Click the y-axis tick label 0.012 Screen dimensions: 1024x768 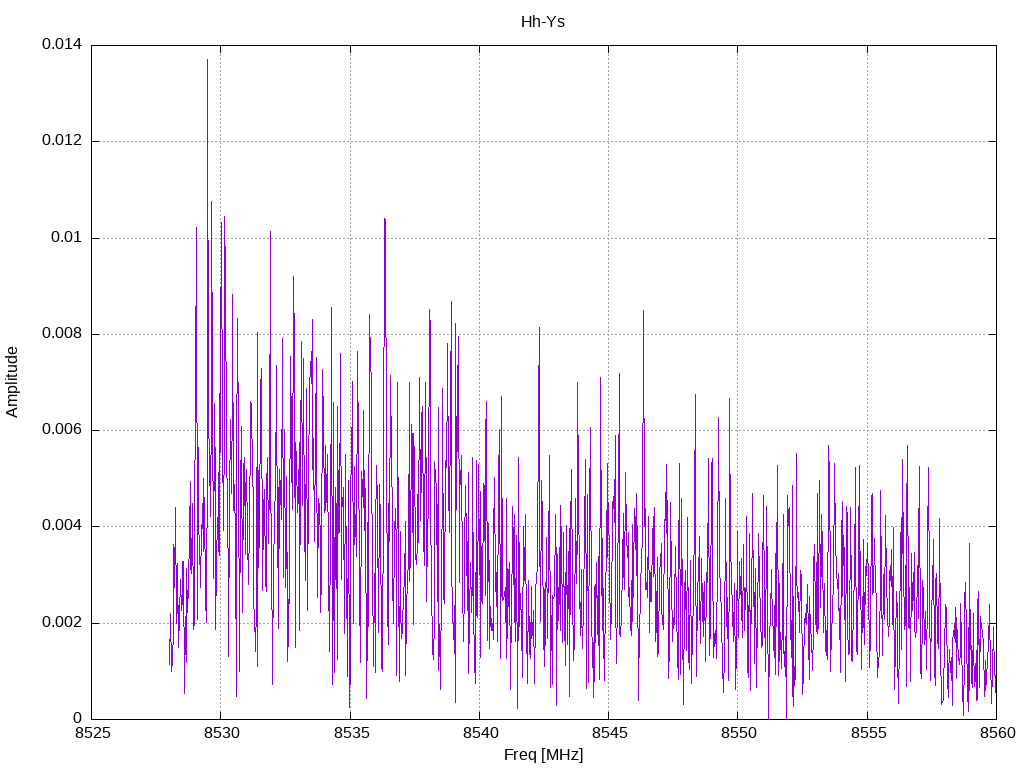tap(62, 140)
